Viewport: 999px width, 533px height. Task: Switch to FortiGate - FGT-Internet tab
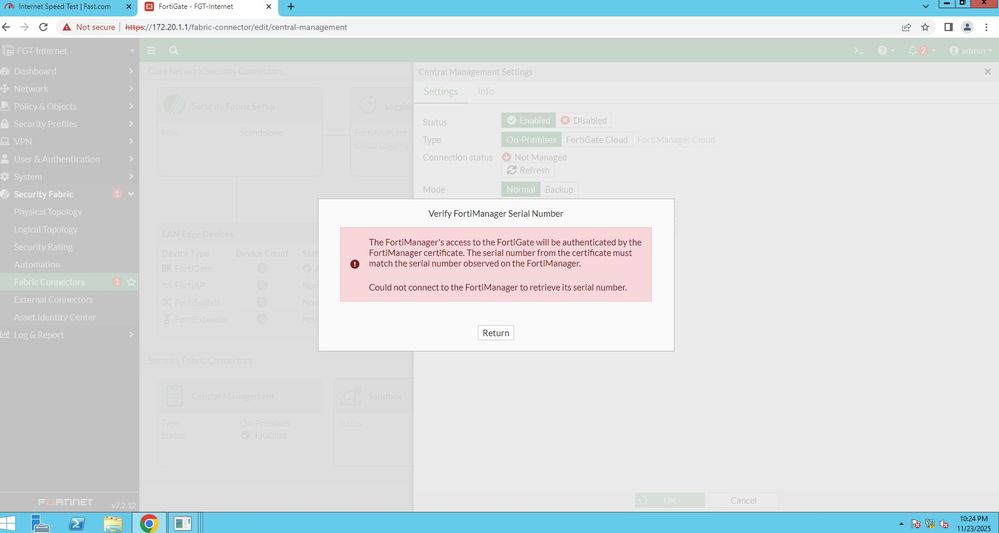208,6
